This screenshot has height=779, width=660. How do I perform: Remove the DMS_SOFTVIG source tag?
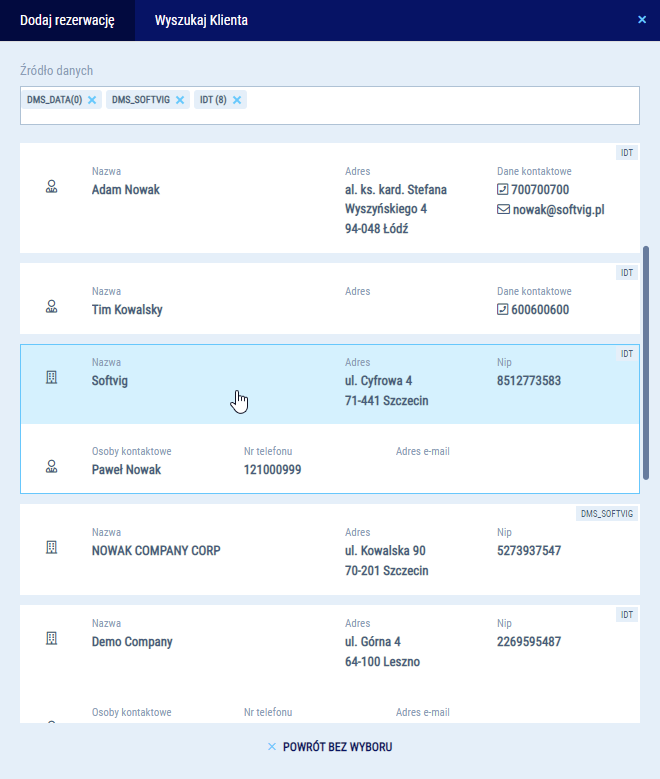[x=180, y=100]
